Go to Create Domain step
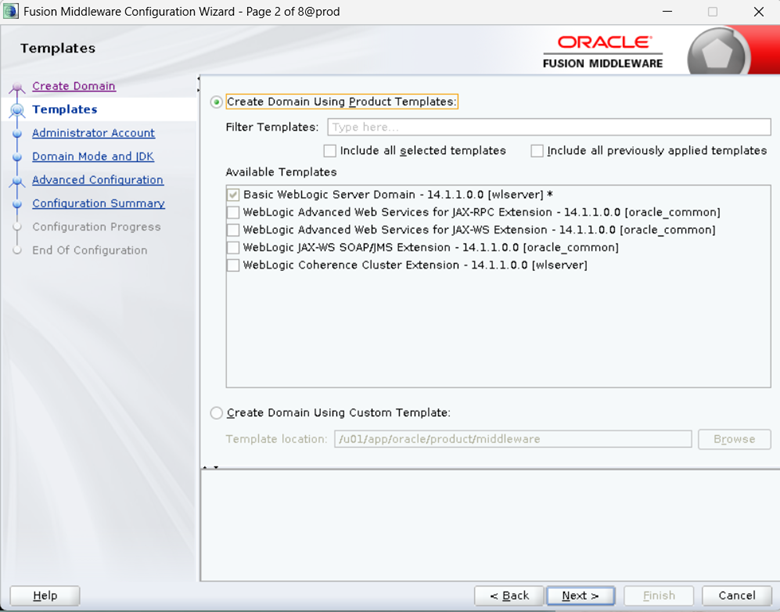The width and height of the screenshot is (780, 612). (74, 86)
